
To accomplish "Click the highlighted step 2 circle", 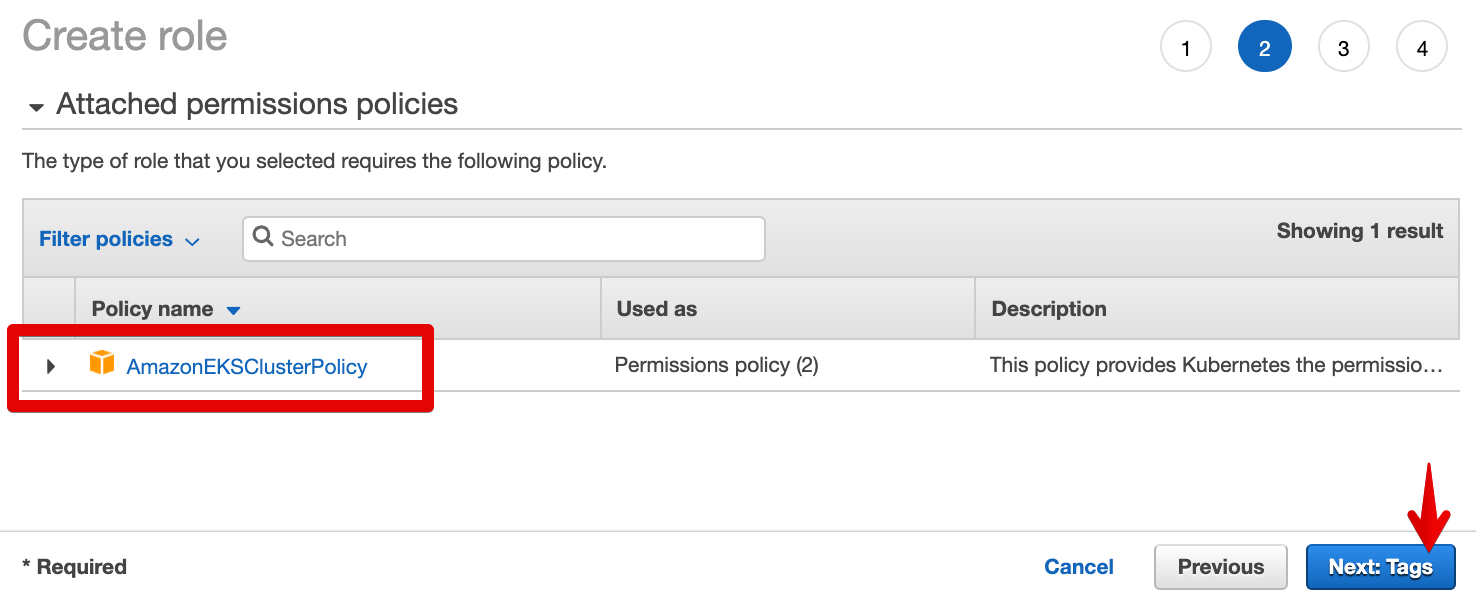I will (1264, 48).
